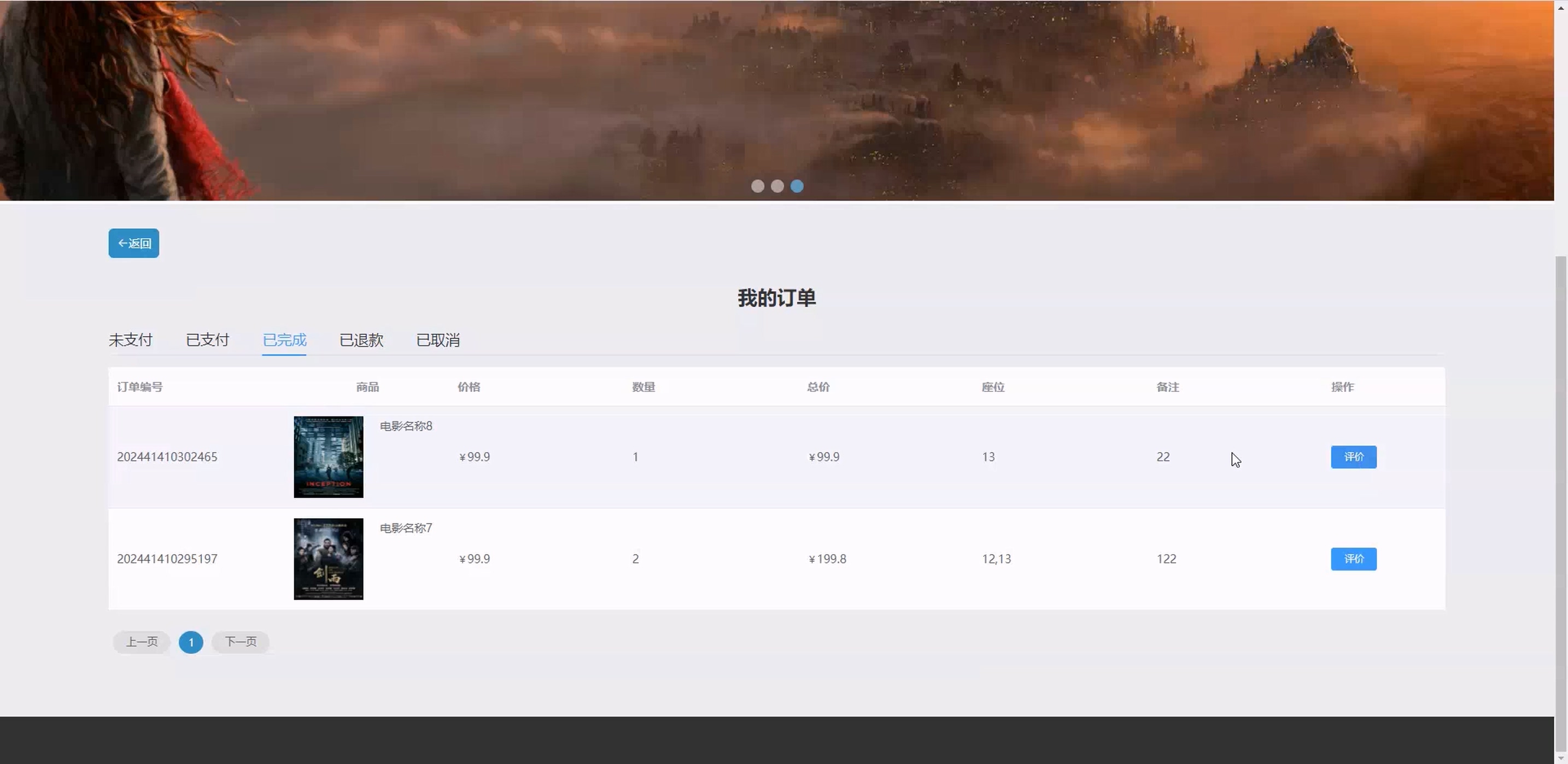
Task: Go to next page with 下一页
Action: click(x=241, y=642)
